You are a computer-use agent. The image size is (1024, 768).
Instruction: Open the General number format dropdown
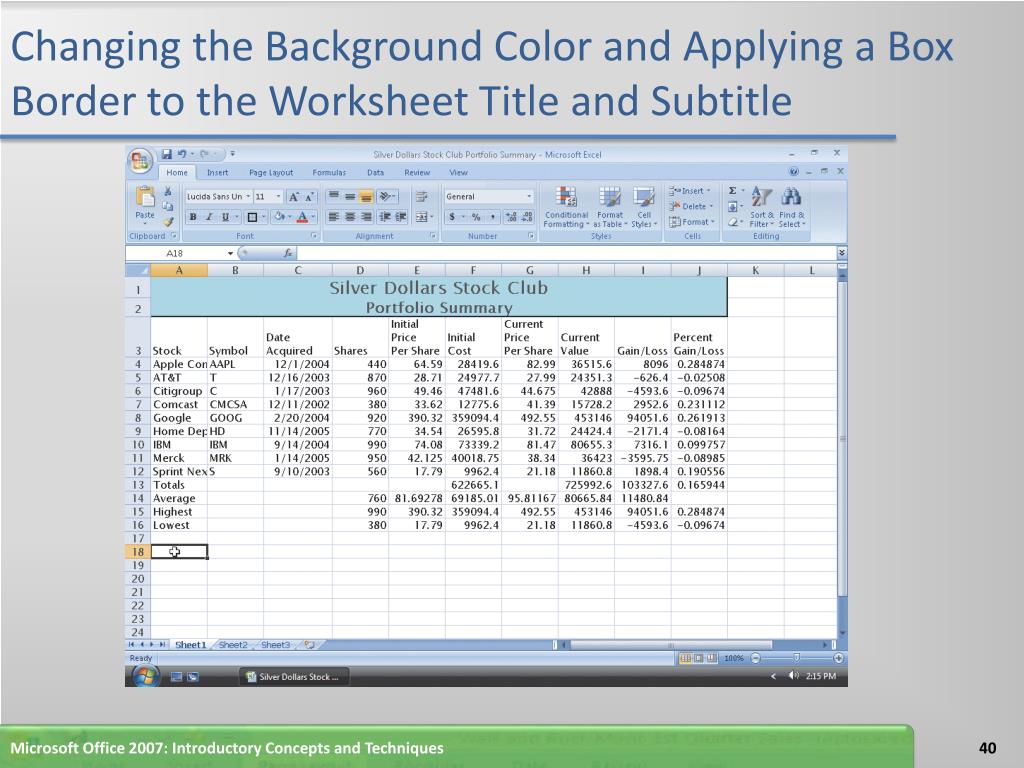[529, 196]
